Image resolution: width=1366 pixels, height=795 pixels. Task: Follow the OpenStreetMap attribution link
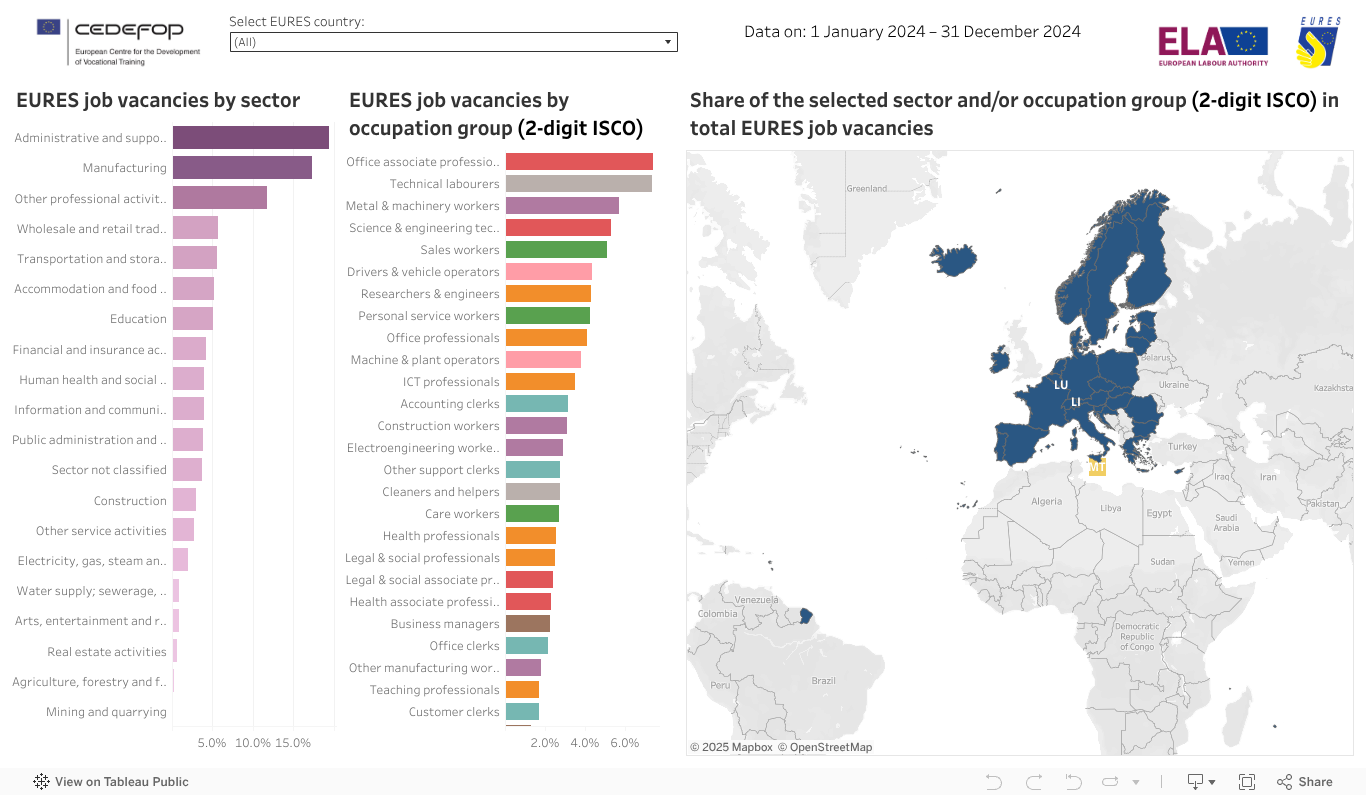[825, 747]
